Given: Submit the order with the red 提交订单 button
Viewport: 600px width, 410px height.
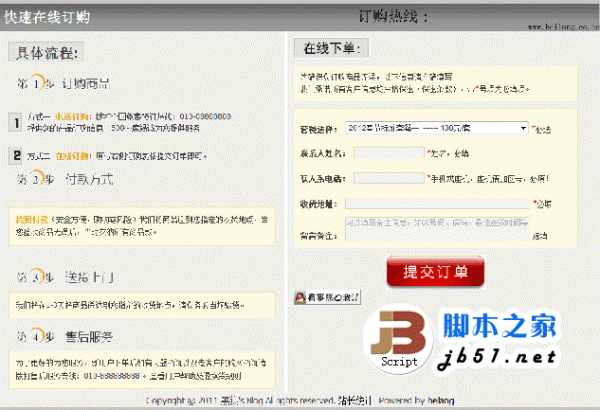Looking at the screenshot, I should coord(435,271).
